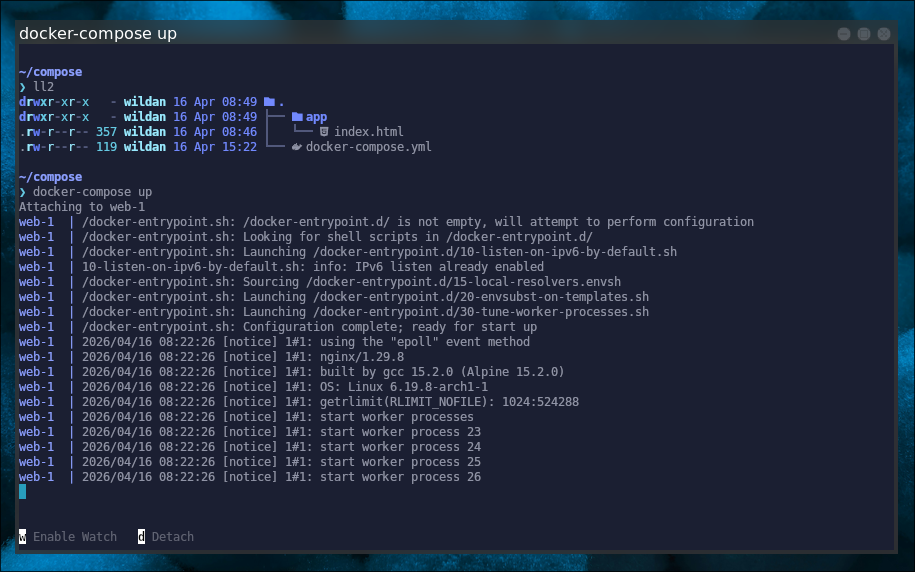
Task: Click the prompt arrow before 'll2'
Action: pyautogui.click(x=22, y=87)
